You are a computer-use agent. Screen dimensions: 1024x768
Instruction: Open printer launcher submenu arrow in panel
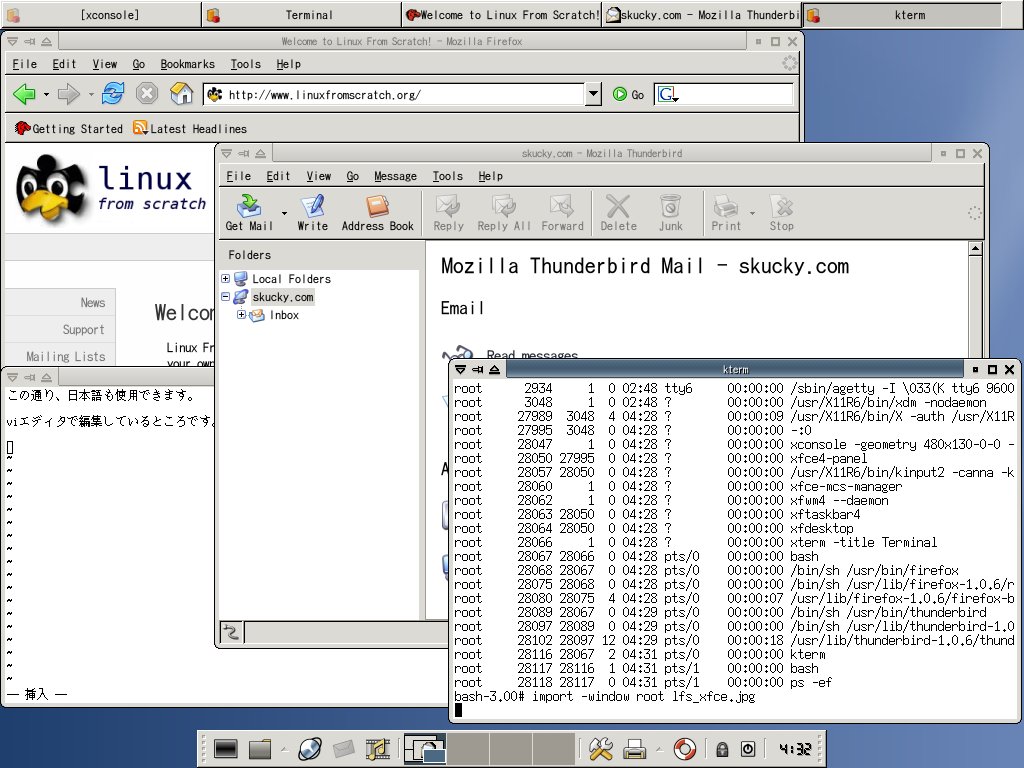point(658,748)
